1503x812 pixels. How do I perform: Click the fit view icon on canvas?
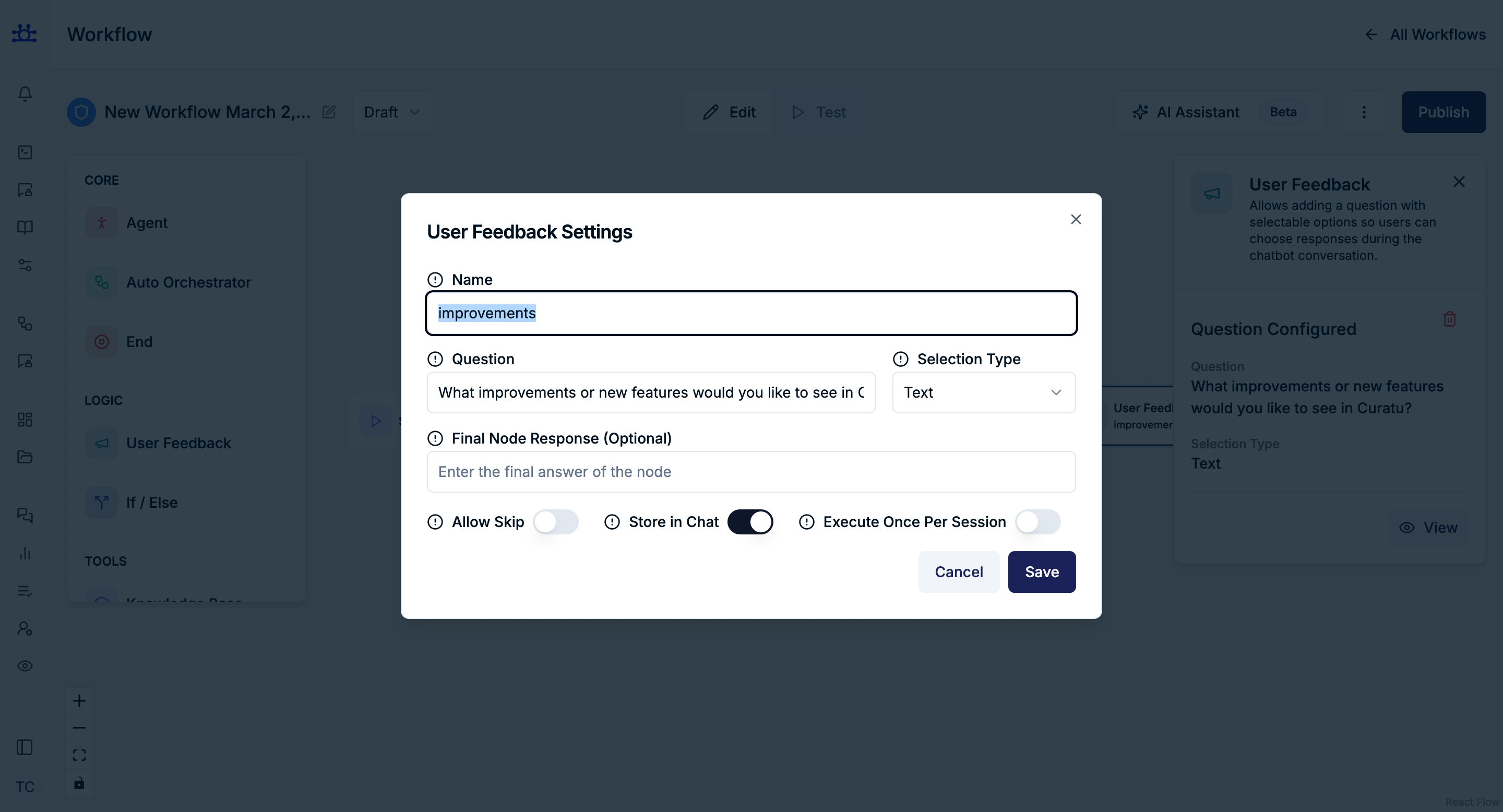pyautogui.click(x=79, y=756)
